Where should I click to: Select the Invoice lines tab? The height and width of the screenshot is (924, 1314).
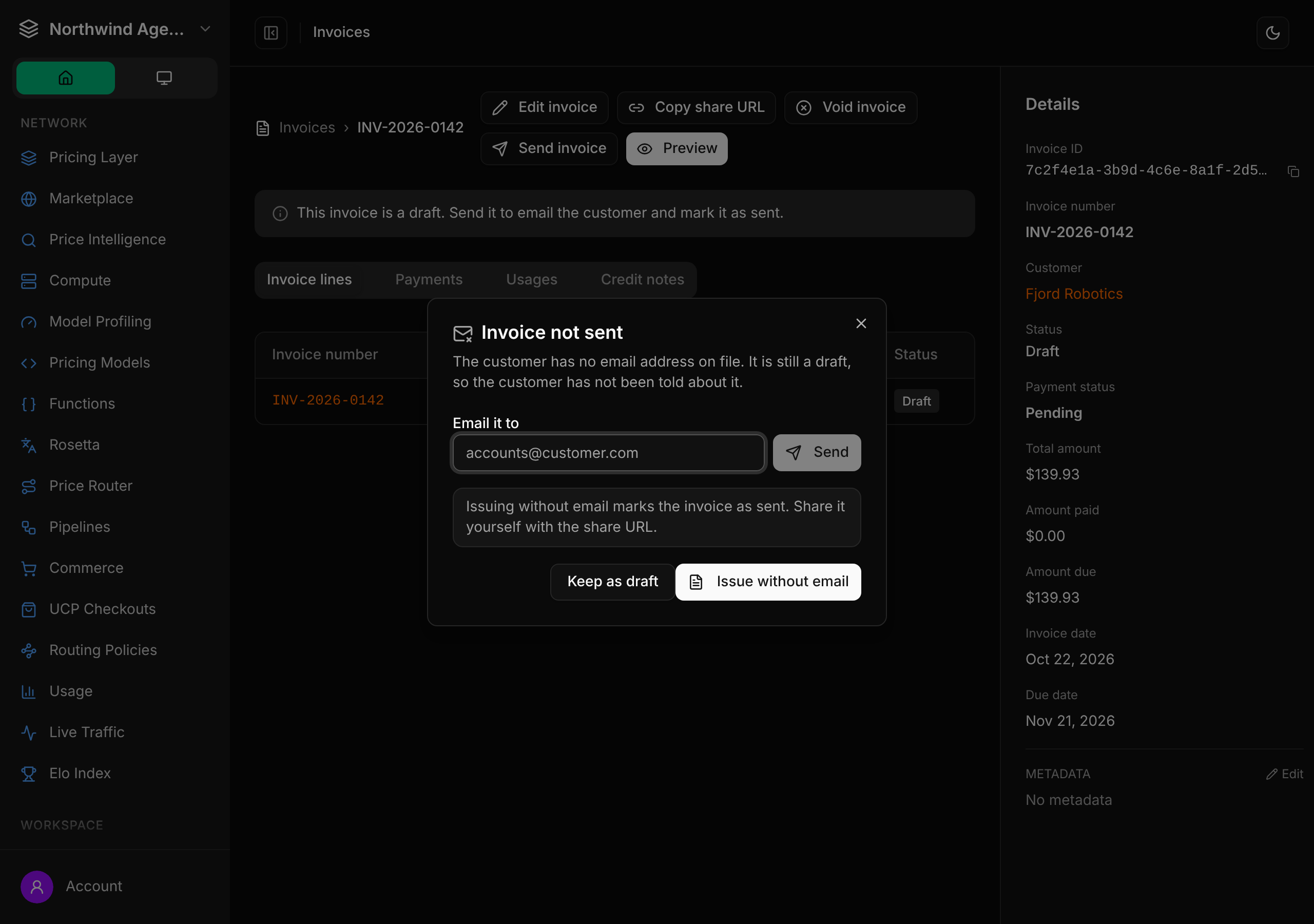[x=309, y=280]
